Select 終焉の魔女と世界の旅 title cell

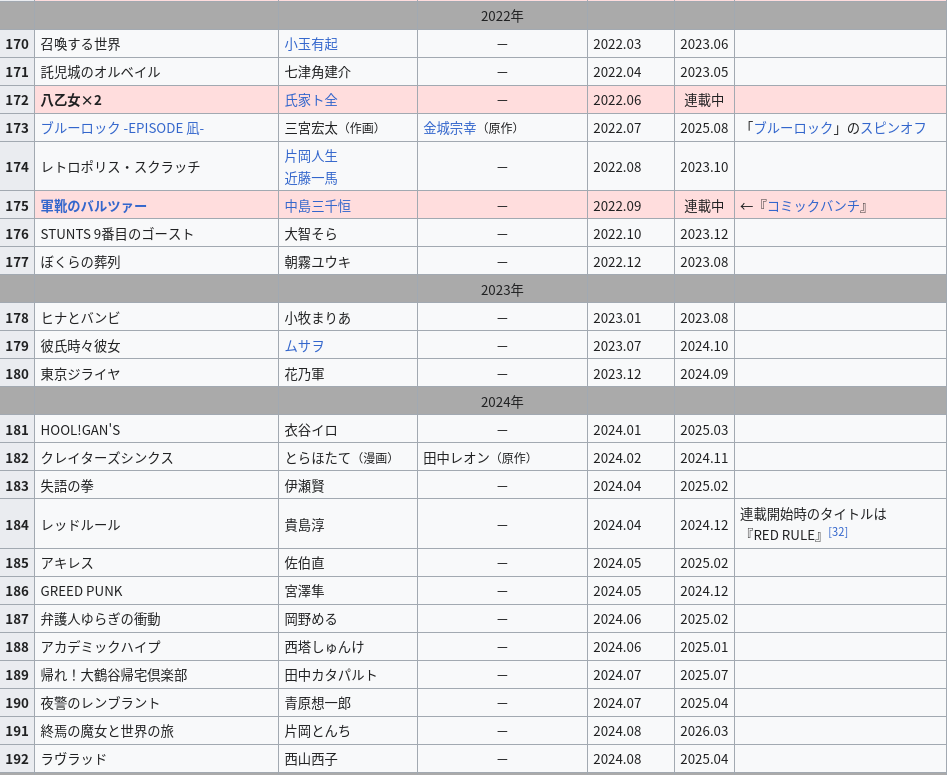click(x=156, y=731)
